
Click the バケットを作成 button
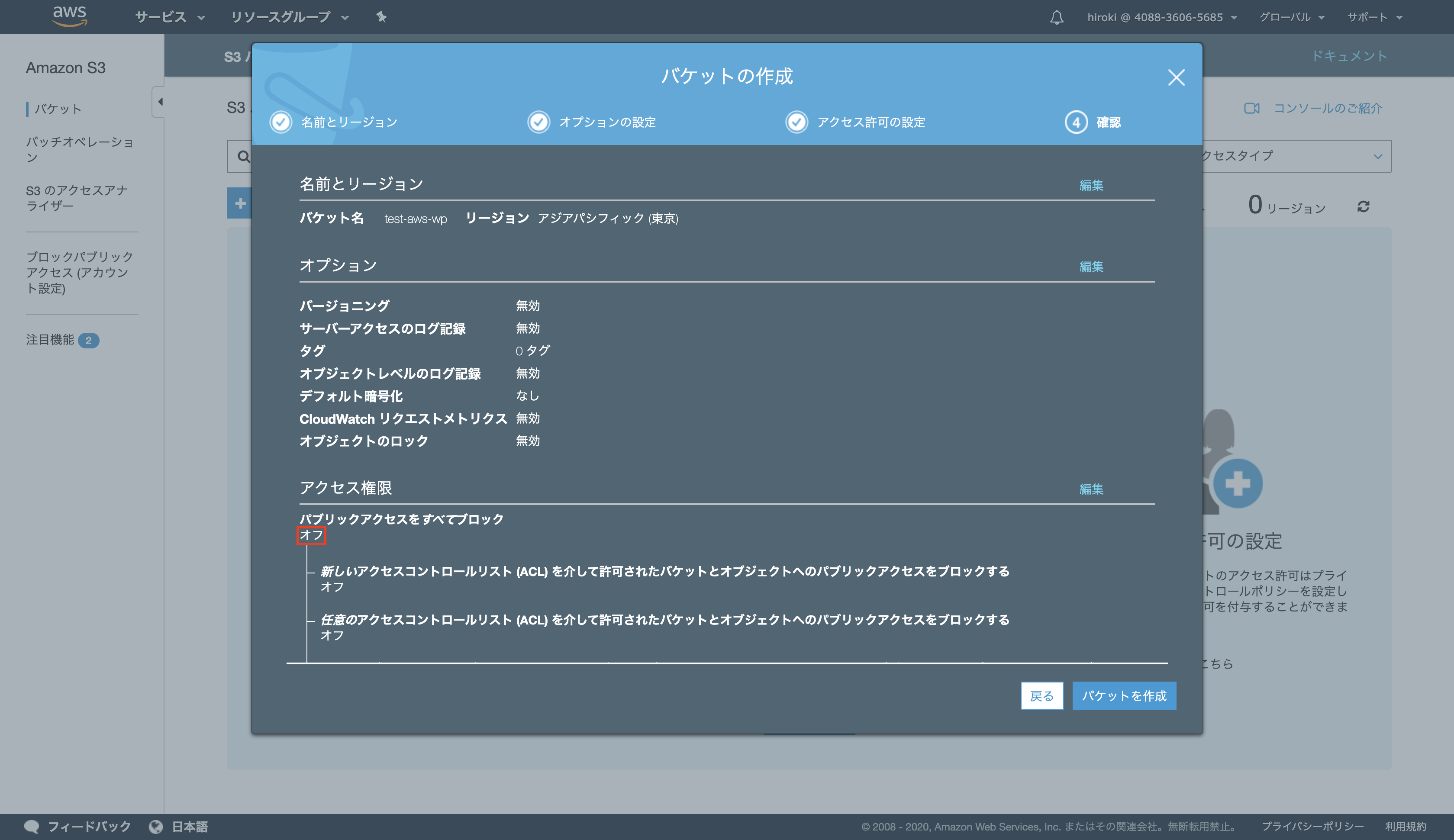[1123, 696]
